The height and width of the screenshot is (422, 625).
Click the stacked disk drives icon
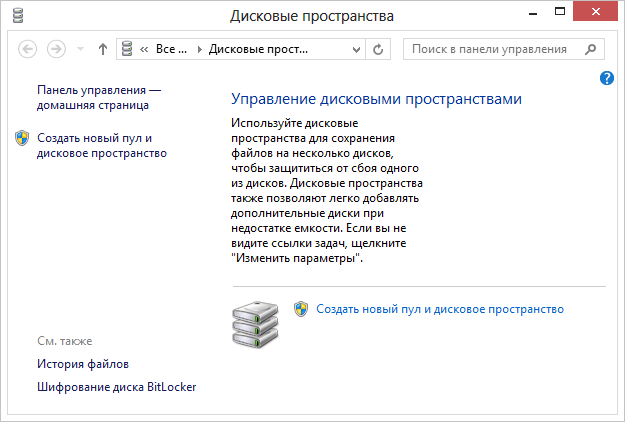point(255,324)
